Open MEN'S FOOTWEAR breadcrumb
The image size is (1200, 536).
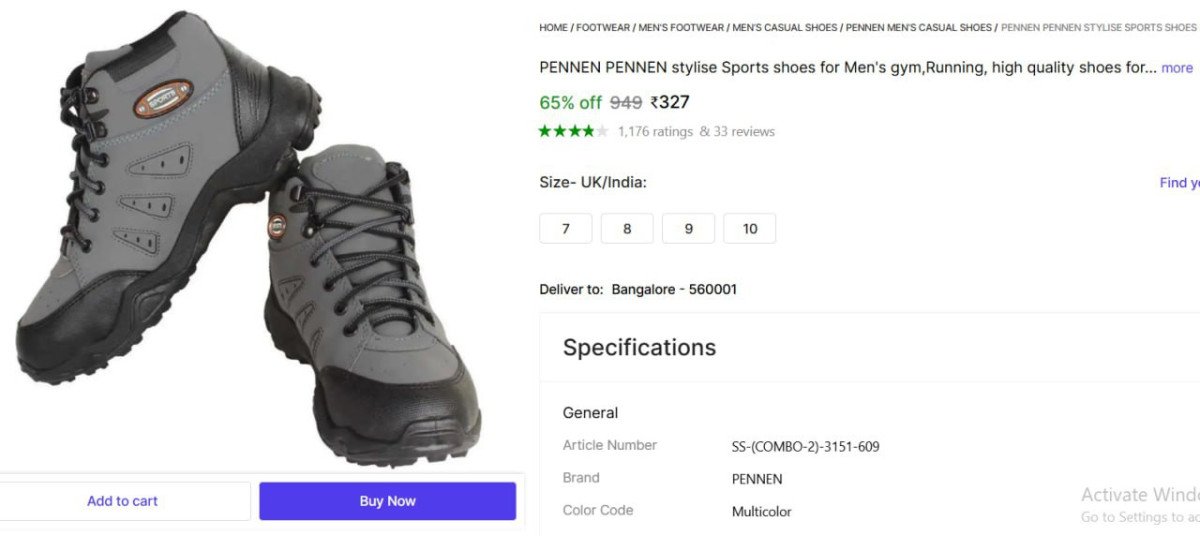[680, 28]
